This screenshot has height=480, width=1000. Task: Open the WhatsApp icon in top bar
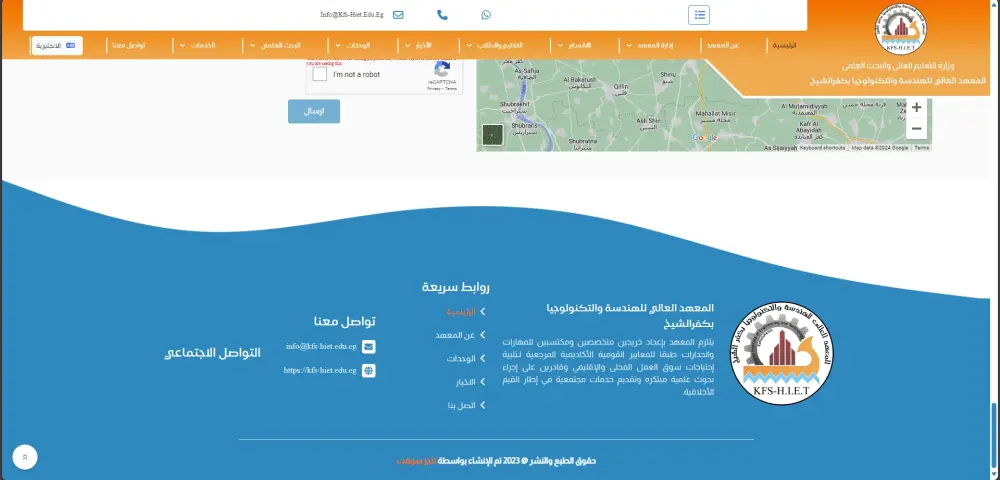coord(486,15)
